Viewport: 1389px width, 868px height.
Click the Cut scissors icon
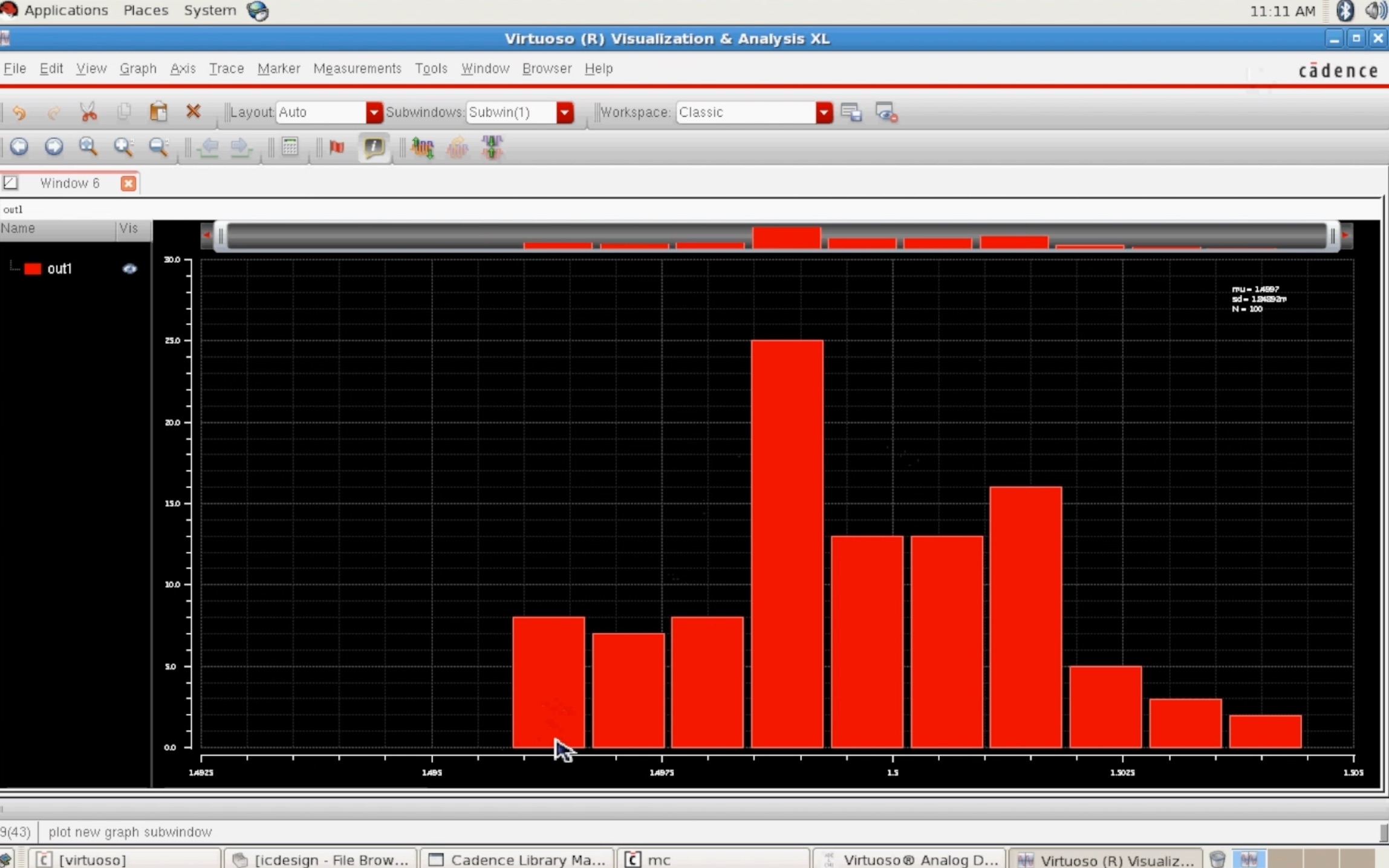pos(89,112)
